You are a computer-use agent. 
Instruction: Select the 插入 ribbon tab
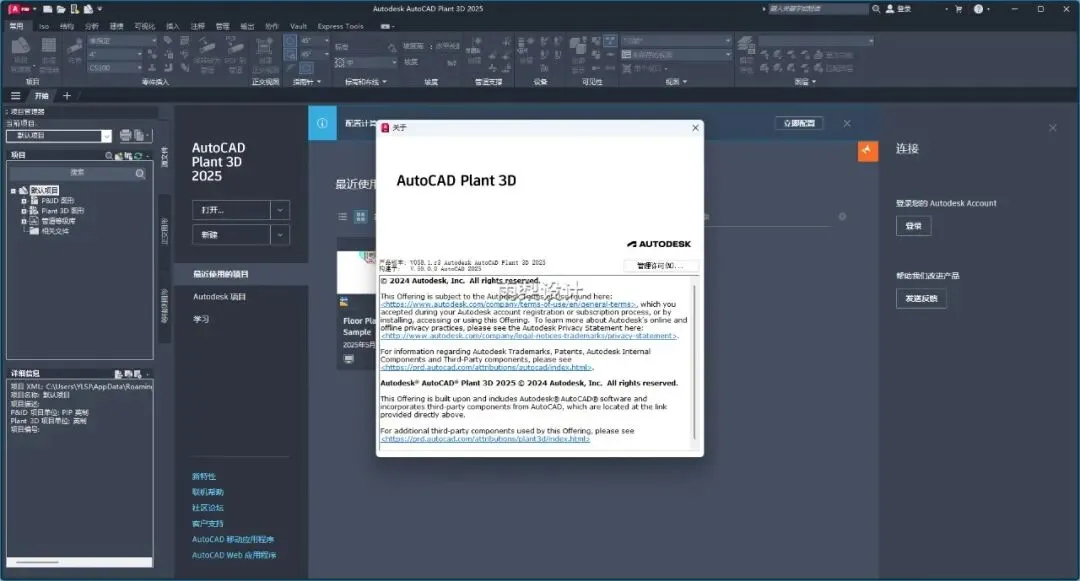click(x=172, y=26)
